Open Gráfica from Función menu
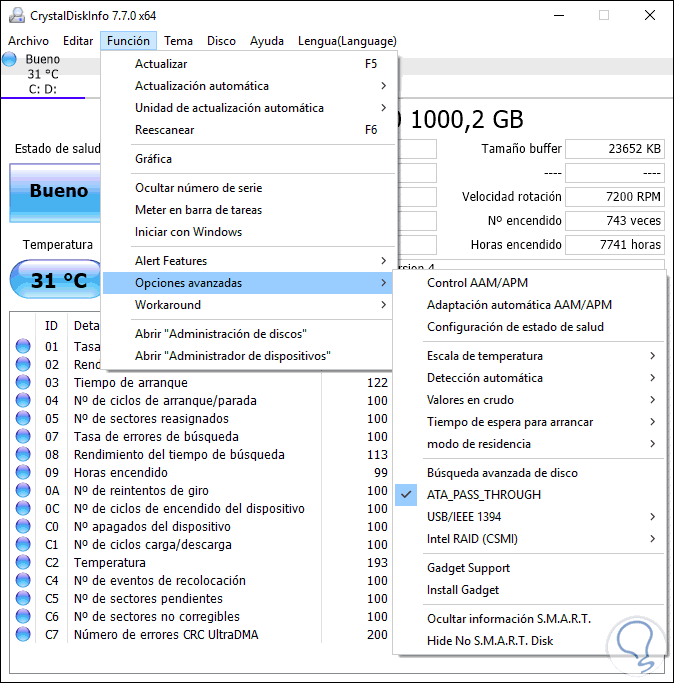 click(248, 159)
